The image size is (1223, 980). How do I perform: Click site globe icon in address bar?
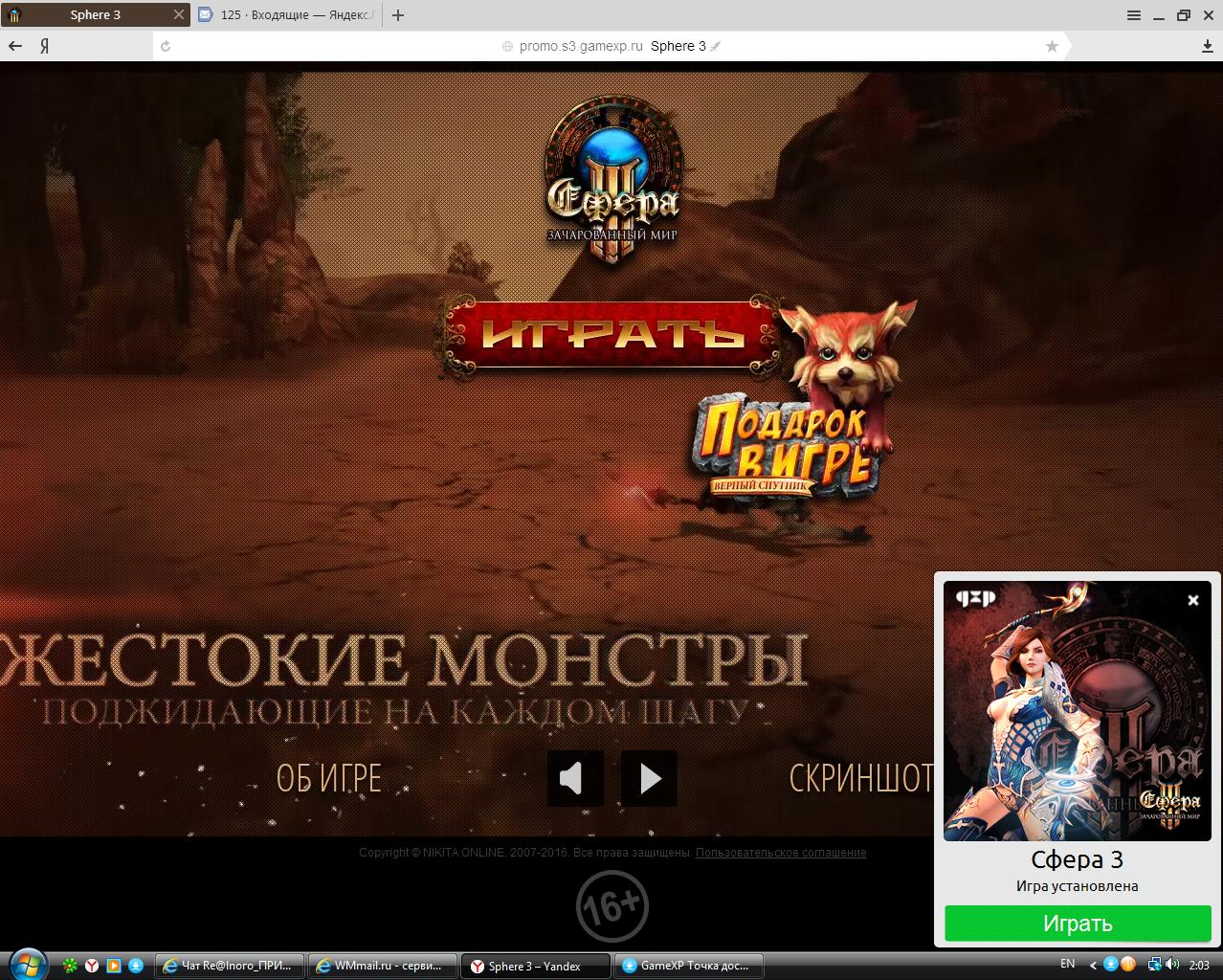click(x=508, y=46)
